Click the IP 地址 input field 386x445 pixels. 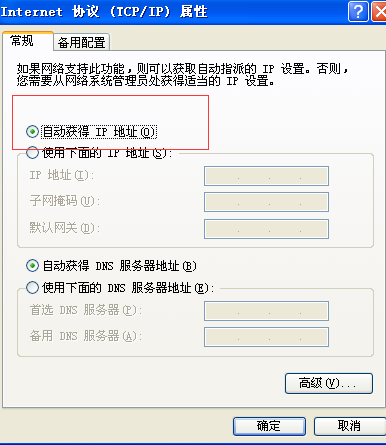tap(266, 176)
